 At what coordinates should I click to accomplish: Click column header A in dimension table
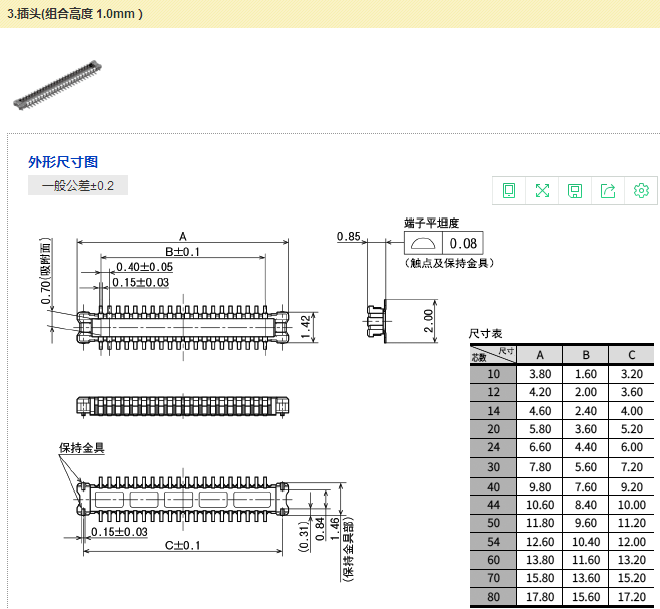[540, 355]
